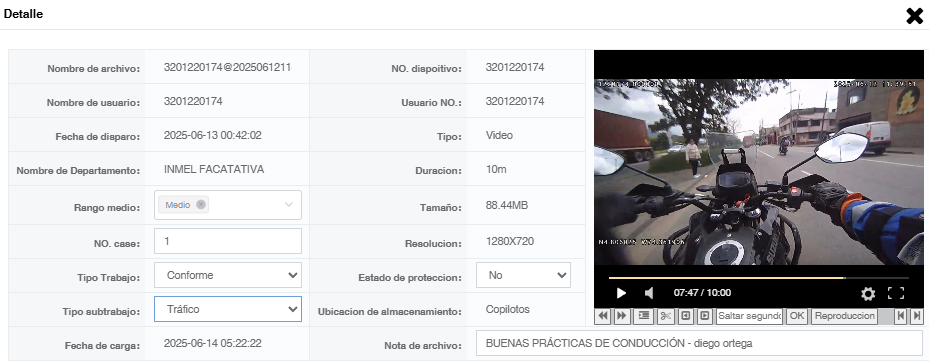929x362 pixels.
Task: Play the video
Action: point(621,293)
